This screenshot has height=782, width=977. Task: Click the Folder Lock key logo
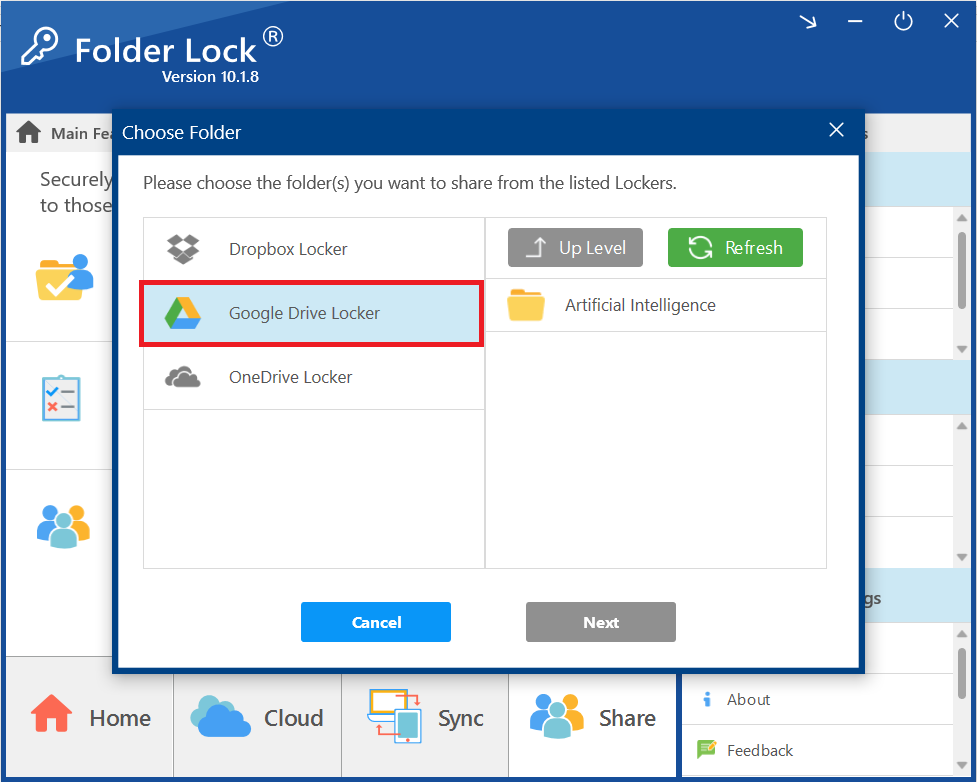click(x=39, y=46)
